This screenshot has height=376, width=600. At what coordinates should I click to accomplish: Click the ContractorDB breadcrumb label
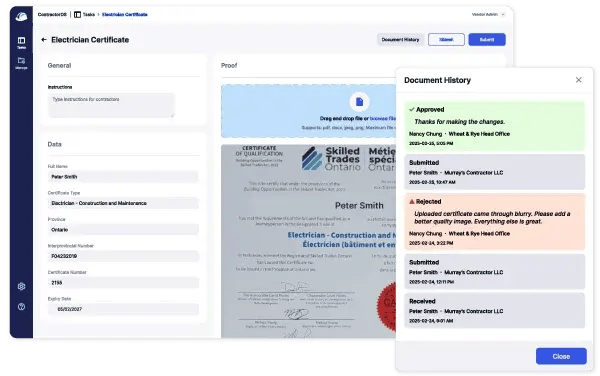[52, 15]
